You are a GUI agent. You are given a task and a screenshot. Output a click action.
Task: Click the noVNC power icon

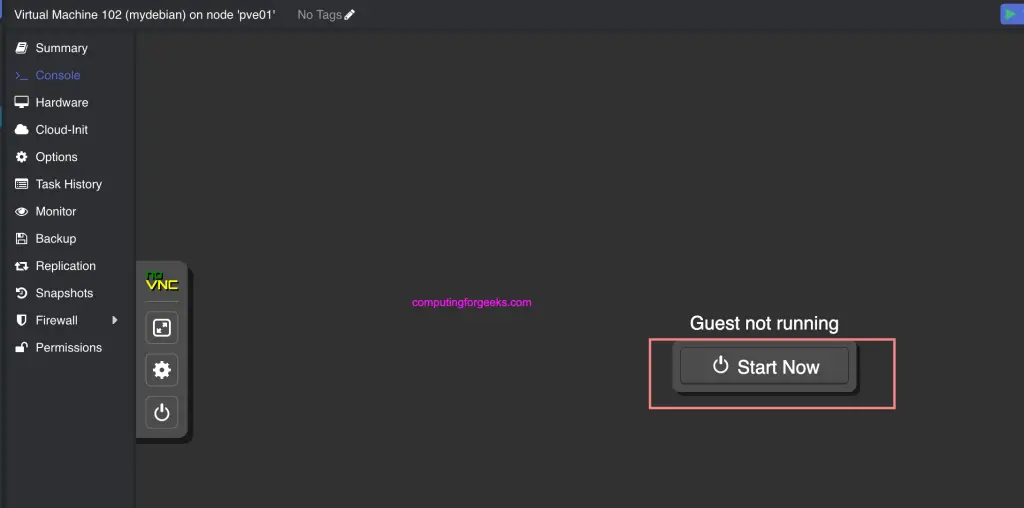click(161, 413)
